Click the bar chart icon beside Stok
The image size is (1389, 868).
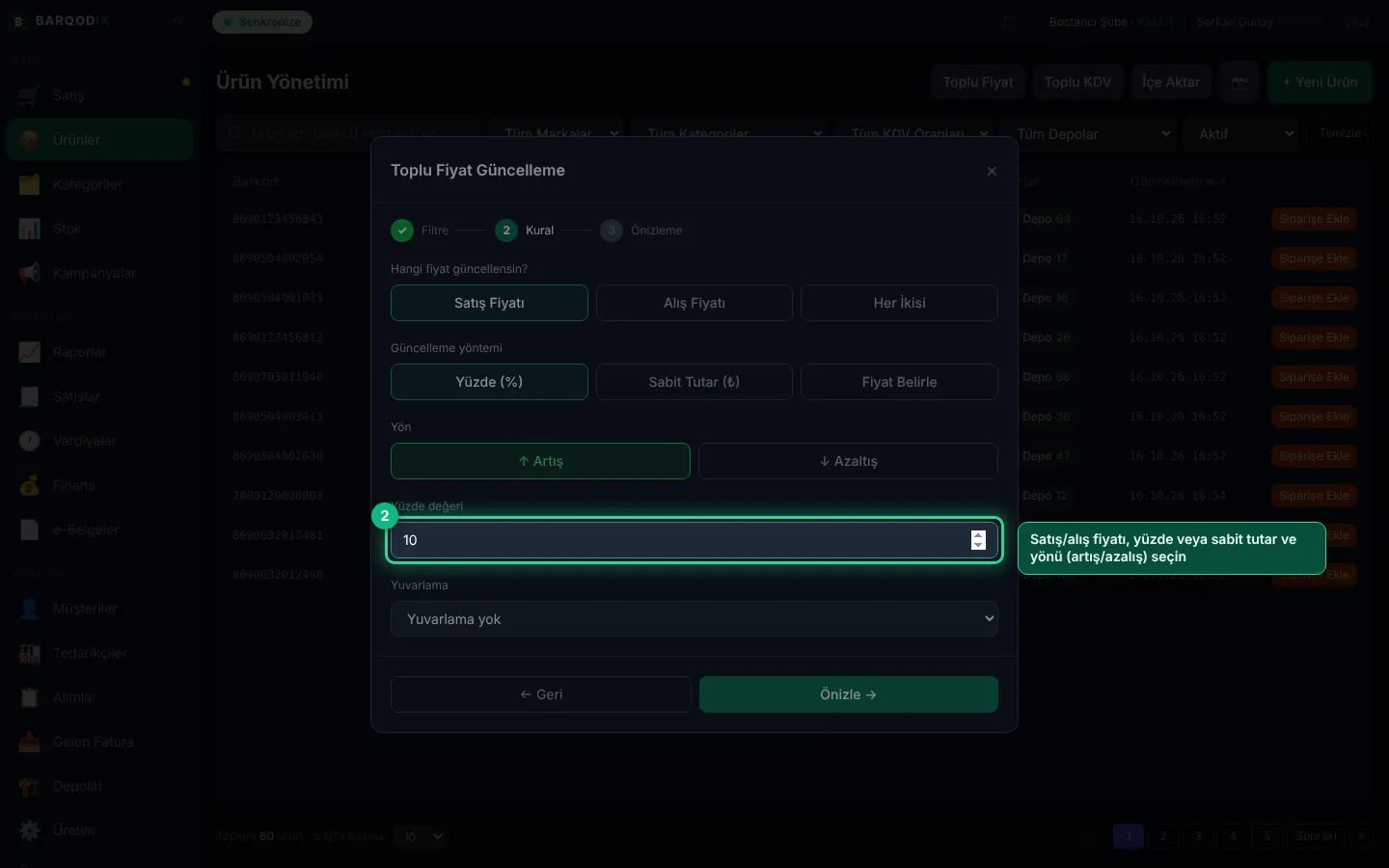(30, 229)
